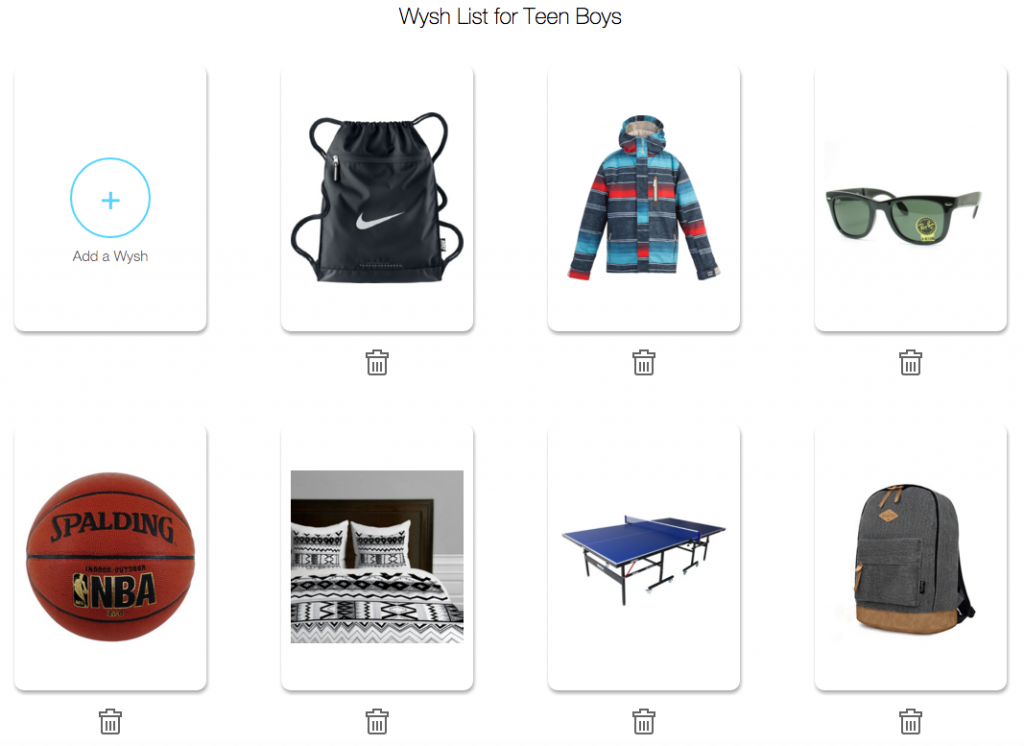Screen dimensions: 1024x746
Task: Click the 'Wysh List for Teen Boys' heading
Action: pyautogui.click(x=510, y=16)
